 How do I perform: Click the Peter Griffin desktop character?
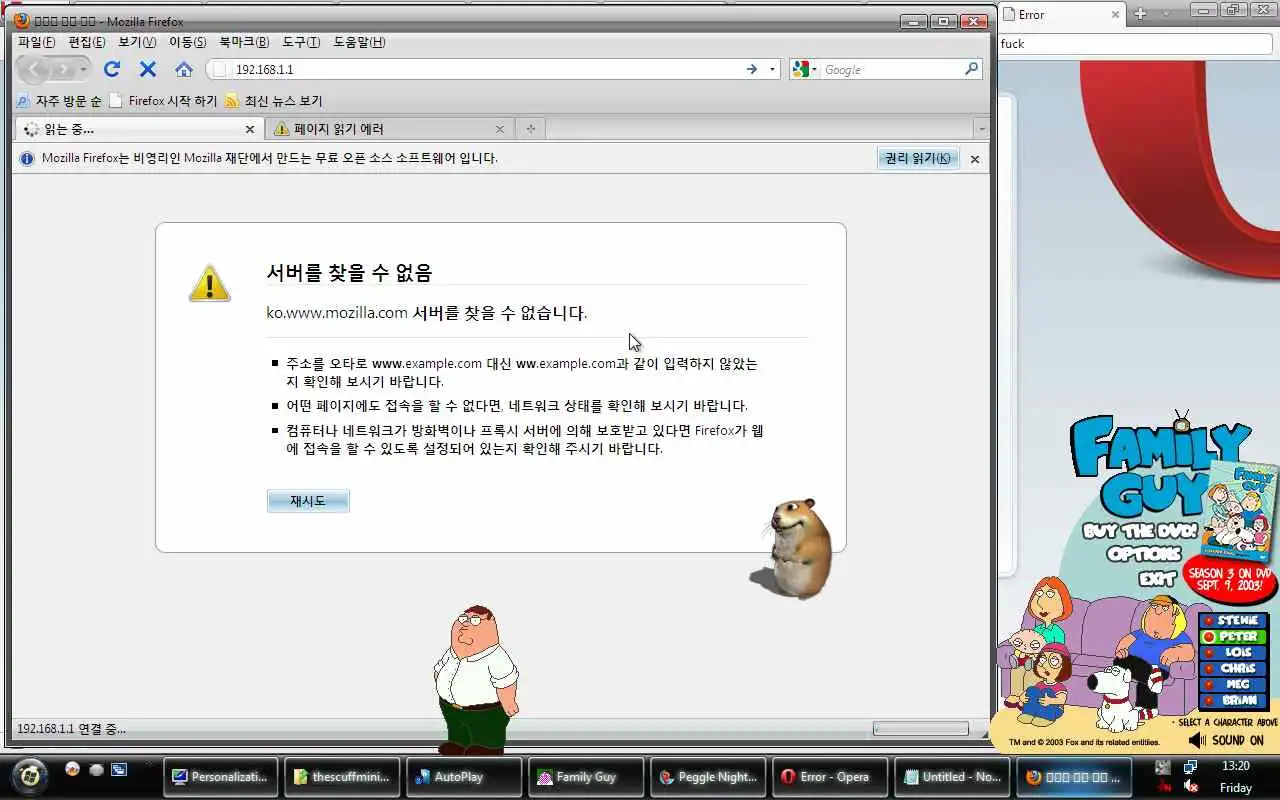point(475,678)
